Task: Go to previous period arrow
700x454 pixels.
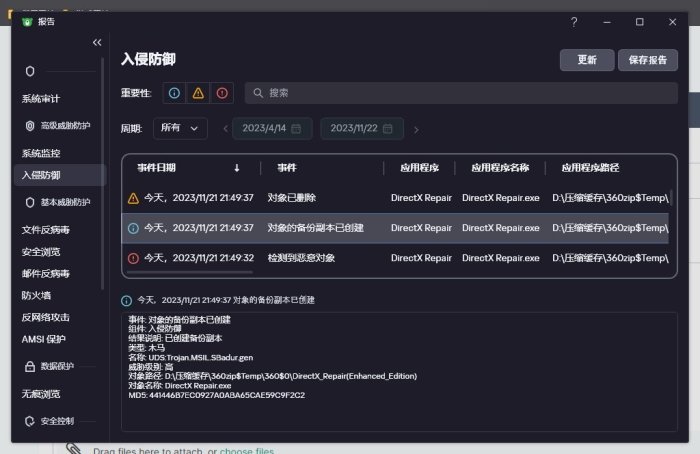Action: point(225,129)
